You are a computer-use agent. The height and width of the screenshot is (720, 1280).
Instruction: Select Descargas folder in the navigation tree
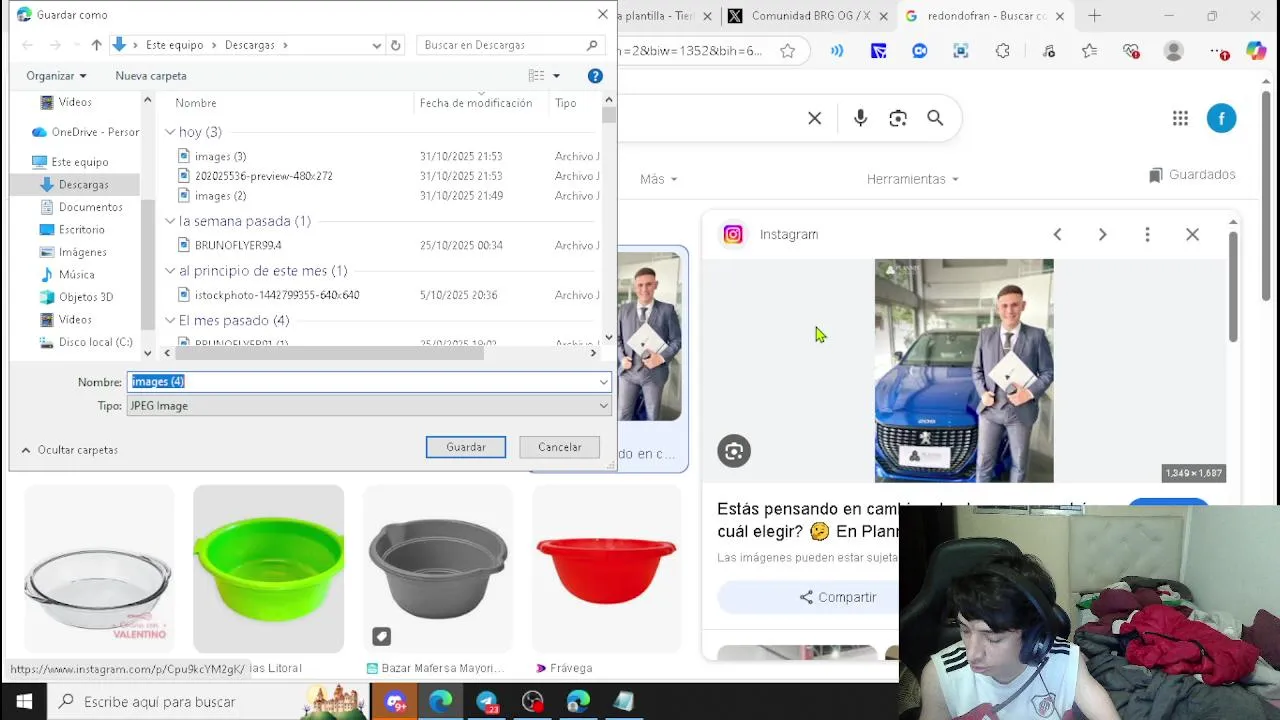[x=75, y=184]
